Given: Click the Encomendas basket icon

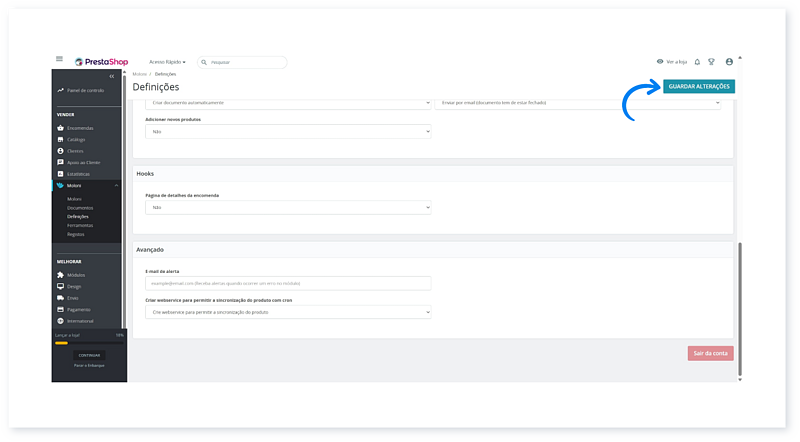Looking at the screenshot, I should click(60, 128).
